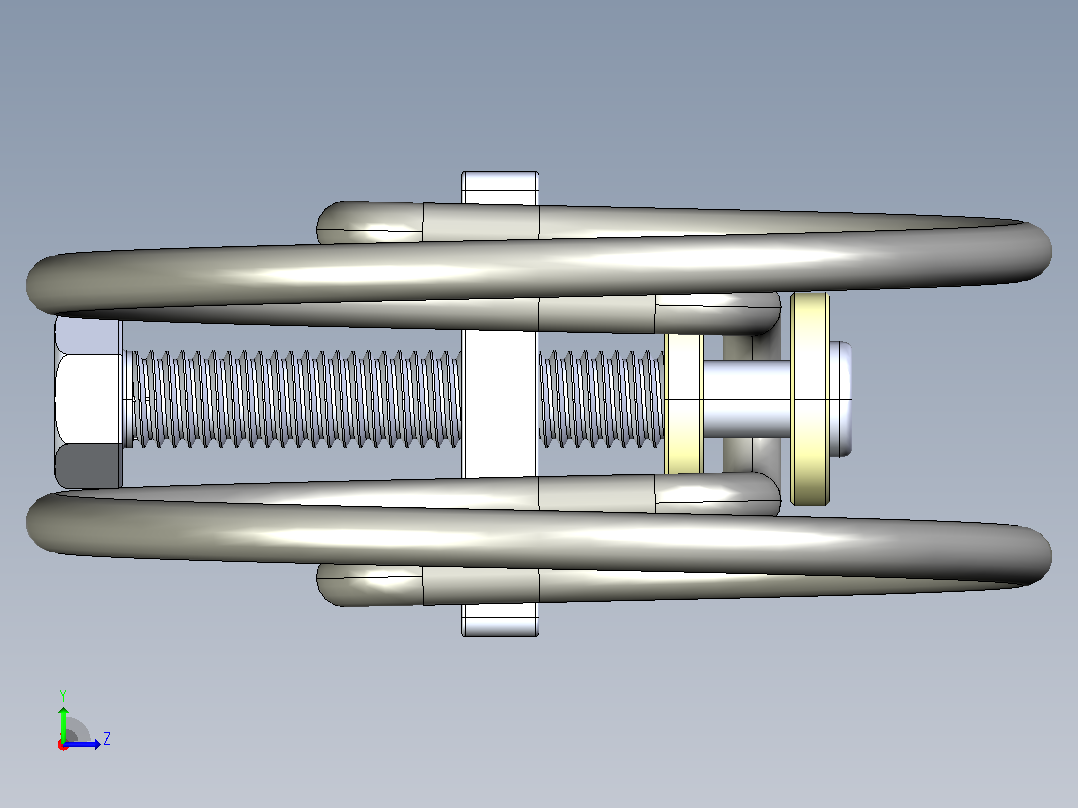Select the rounded pin end right of the washers
Image resolution: width=1078 pixels, height=808 pixels.
tap(840, 399)
